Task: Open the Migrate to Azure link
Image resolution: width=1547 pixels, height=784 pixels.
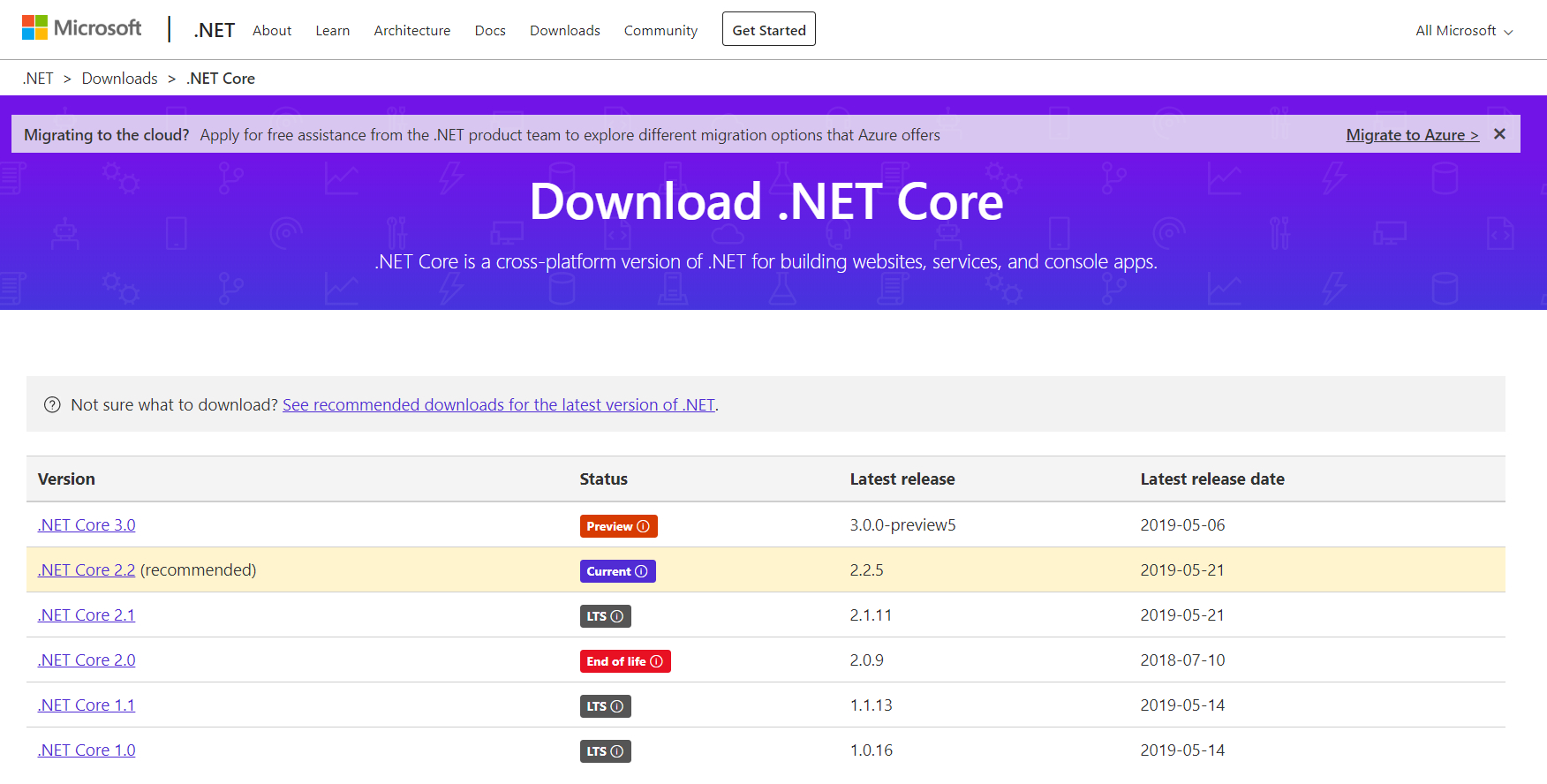Action: point(1412,135)
